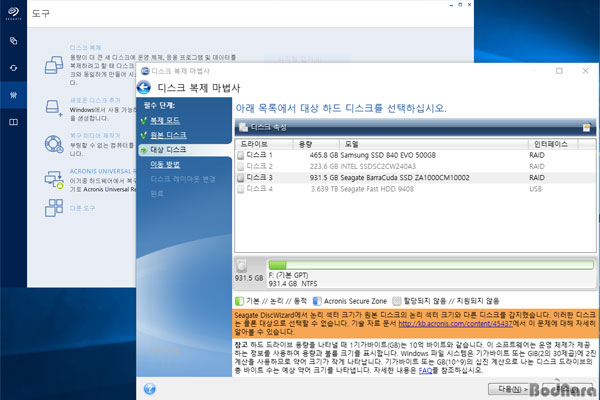Open the ACRONIS UNIVERSAL link in tools window
The height and width of the screenshot is (400, 600).
pos(103,171)
